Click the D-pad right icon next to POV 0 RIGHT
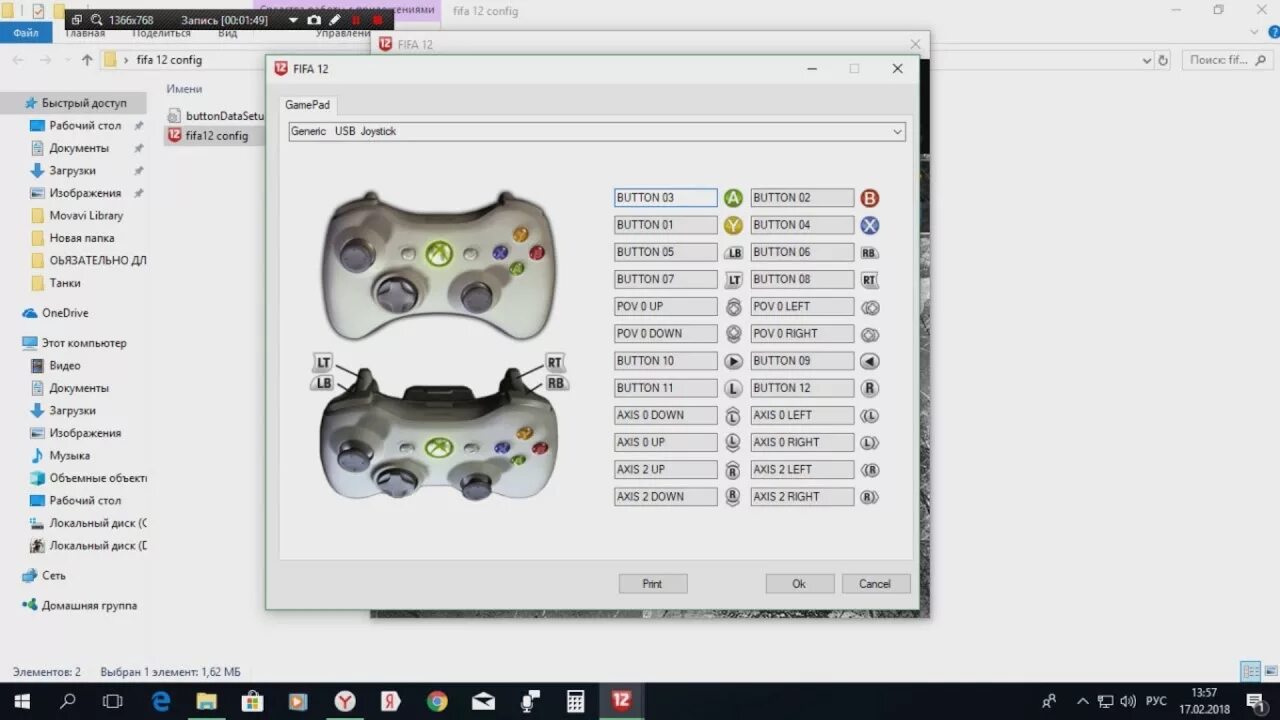The width and height of the screenshot is (1280, 720). tap(870, 334)
